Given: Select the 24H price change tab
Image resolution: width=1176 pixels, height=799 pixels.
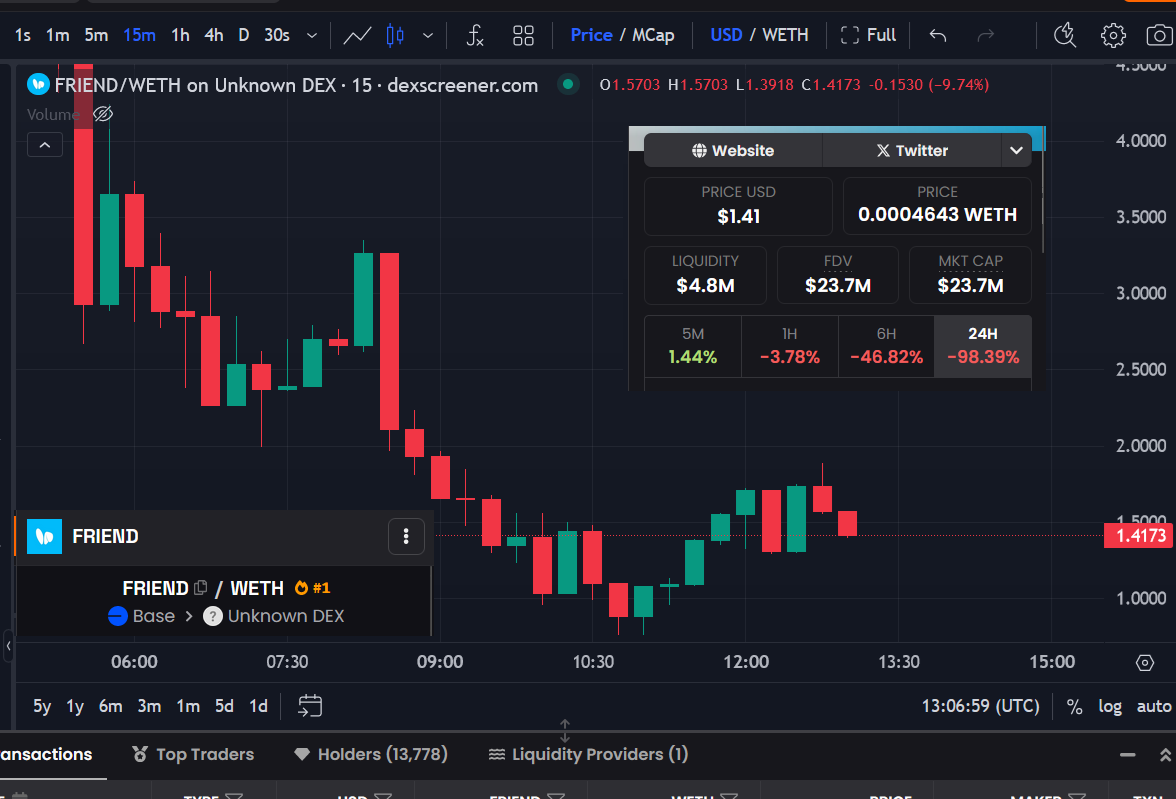Looking at the screenshot, I should tap(982, 346).
